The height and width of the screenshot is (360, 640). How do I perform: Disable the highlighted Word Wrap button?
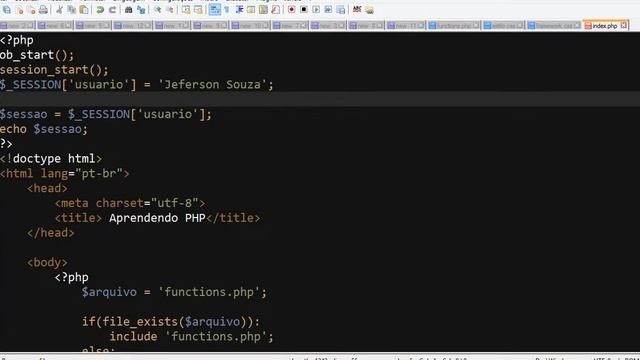pos(215,10)
